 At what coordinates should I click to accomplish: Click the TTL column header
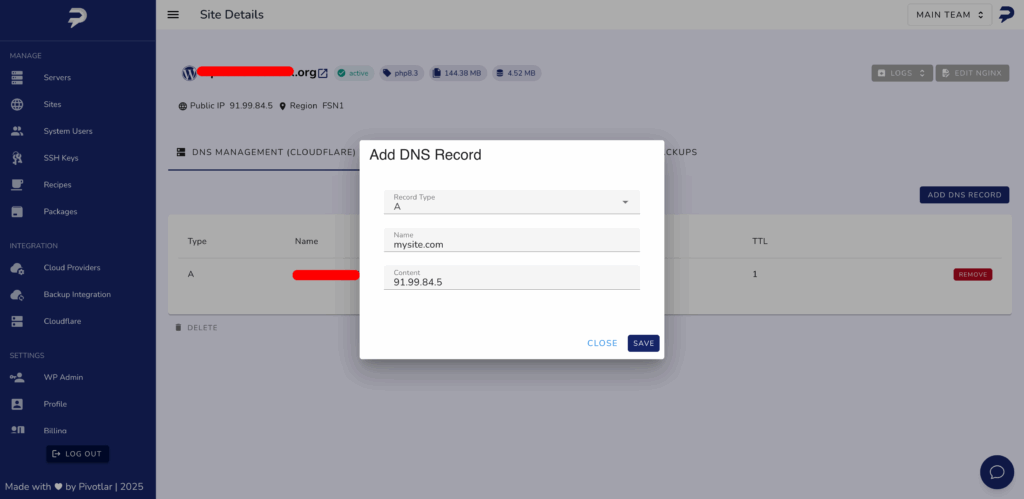(x=760, y=241)
